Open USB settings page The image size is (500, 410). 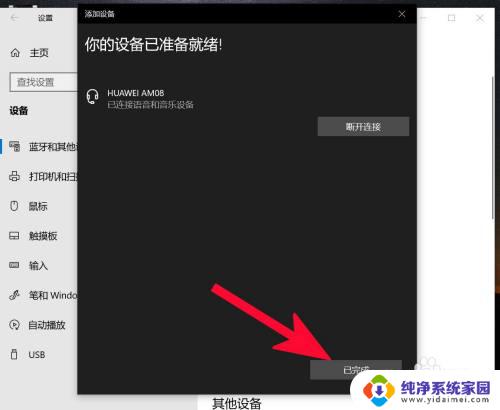click(x=37, y=355)
